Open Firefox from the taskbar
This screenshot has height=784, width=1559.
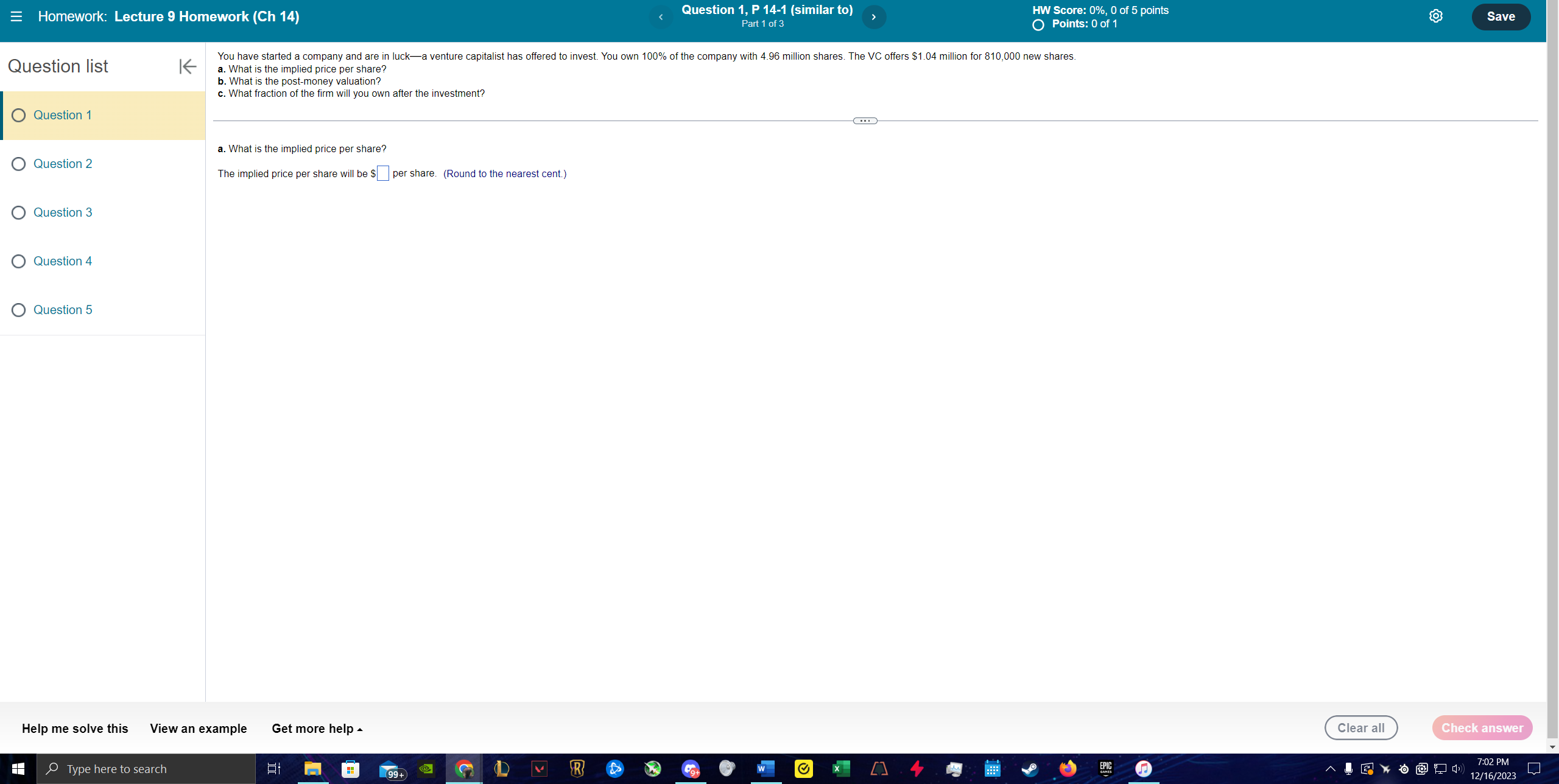pyautogui.click(x=1068, y=769)
